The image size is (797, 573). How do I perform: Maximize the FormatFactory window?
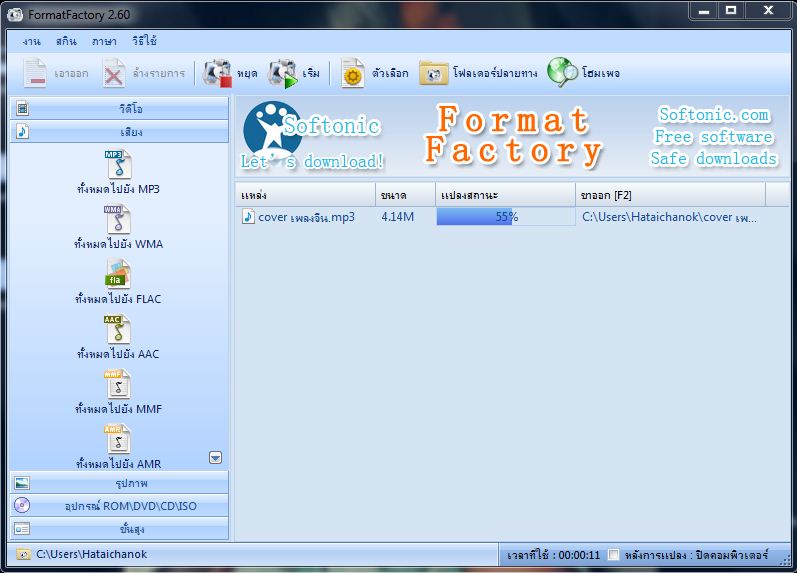[x=731, y=10]
